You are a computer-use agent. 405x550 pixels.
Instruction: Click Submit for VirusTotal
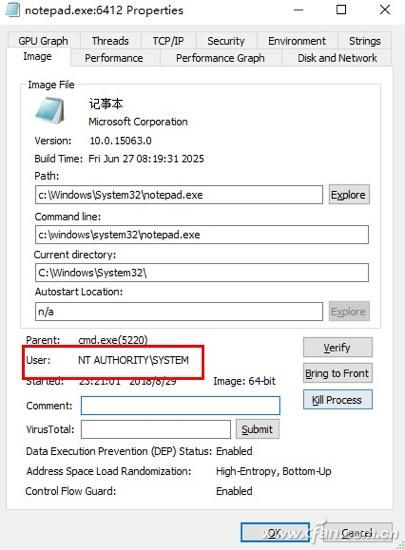click(257, 429)
